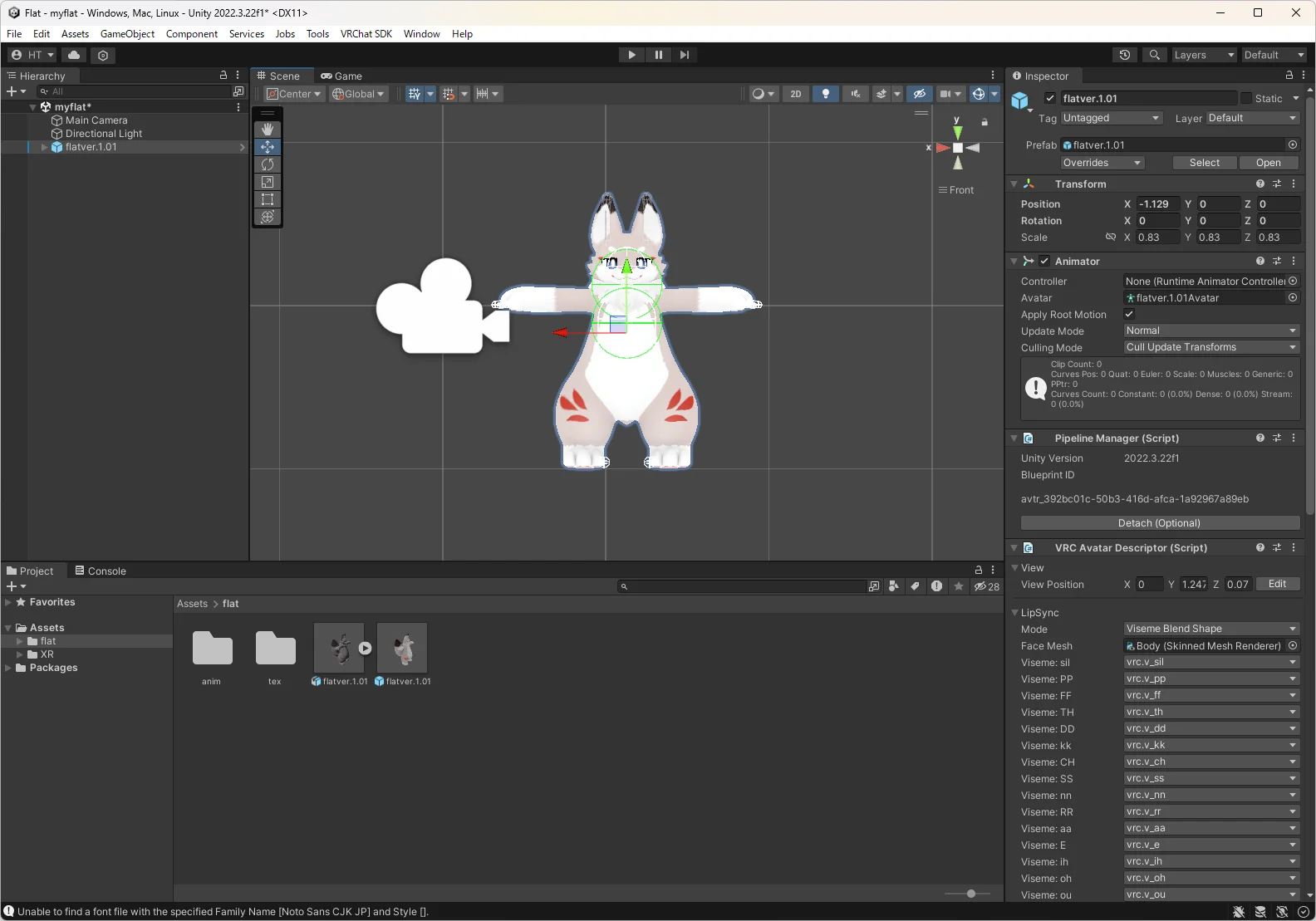
Task: Select the tex folder thumbnail
Action: [x=276, y=649]
